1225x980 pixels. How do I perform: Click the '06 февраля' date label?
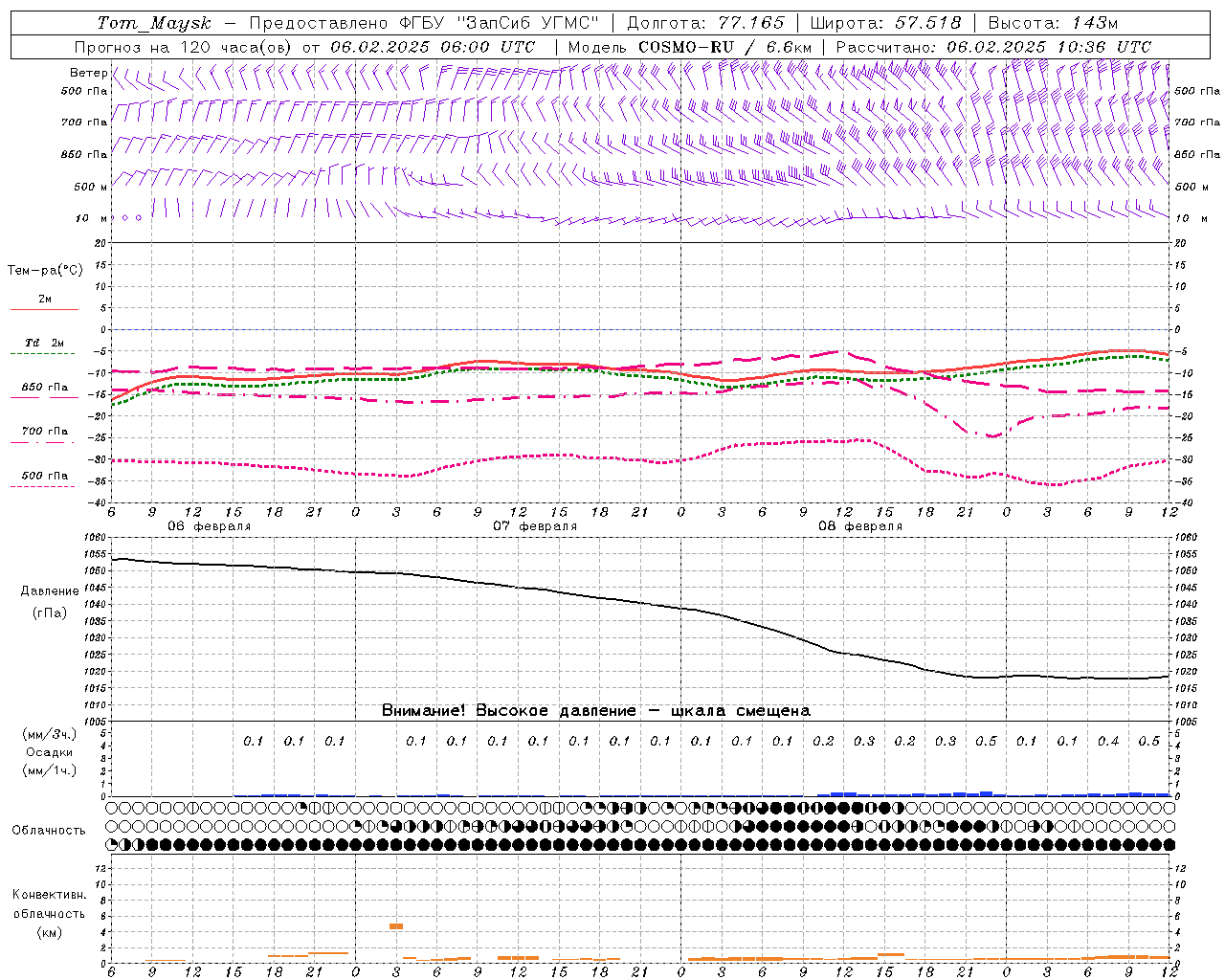pyautogui.click(x=210, y=526)
